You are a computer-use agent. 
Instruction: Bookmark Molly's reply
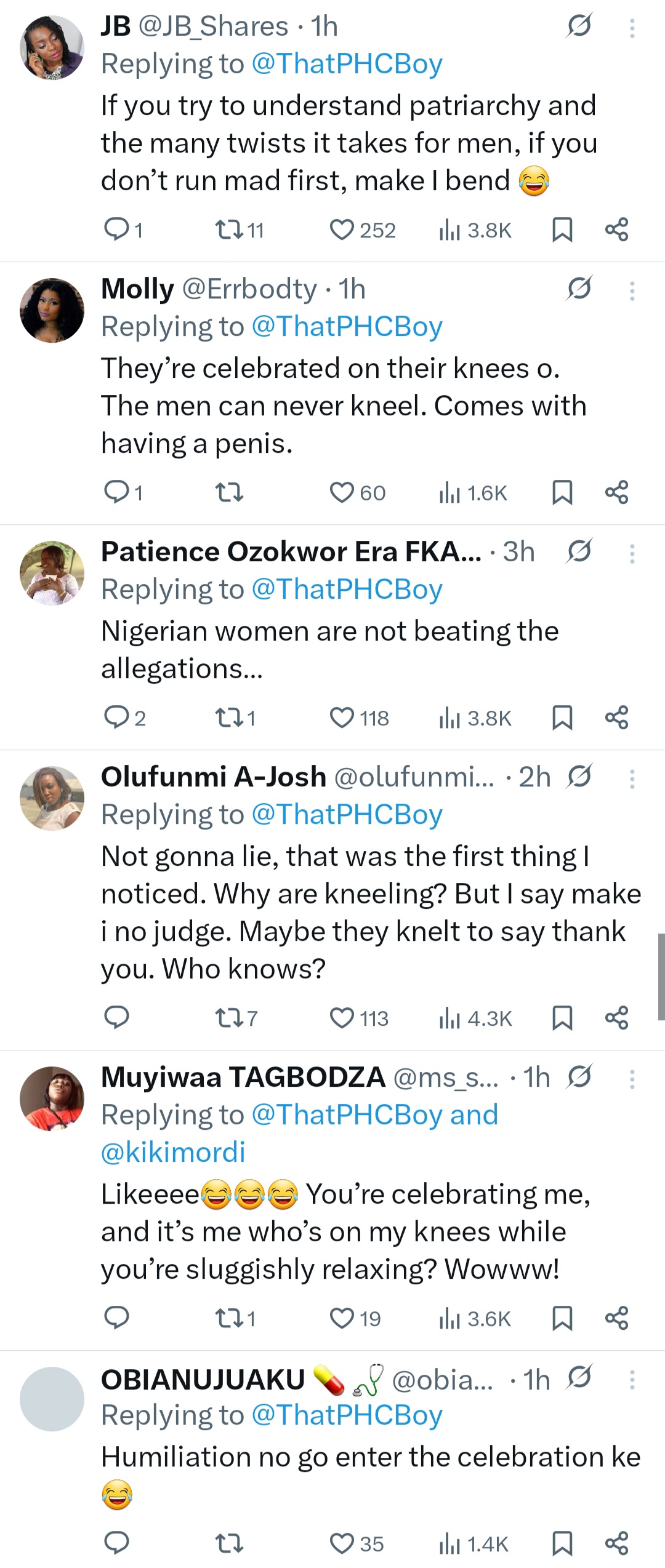click(x=562, y=493)
